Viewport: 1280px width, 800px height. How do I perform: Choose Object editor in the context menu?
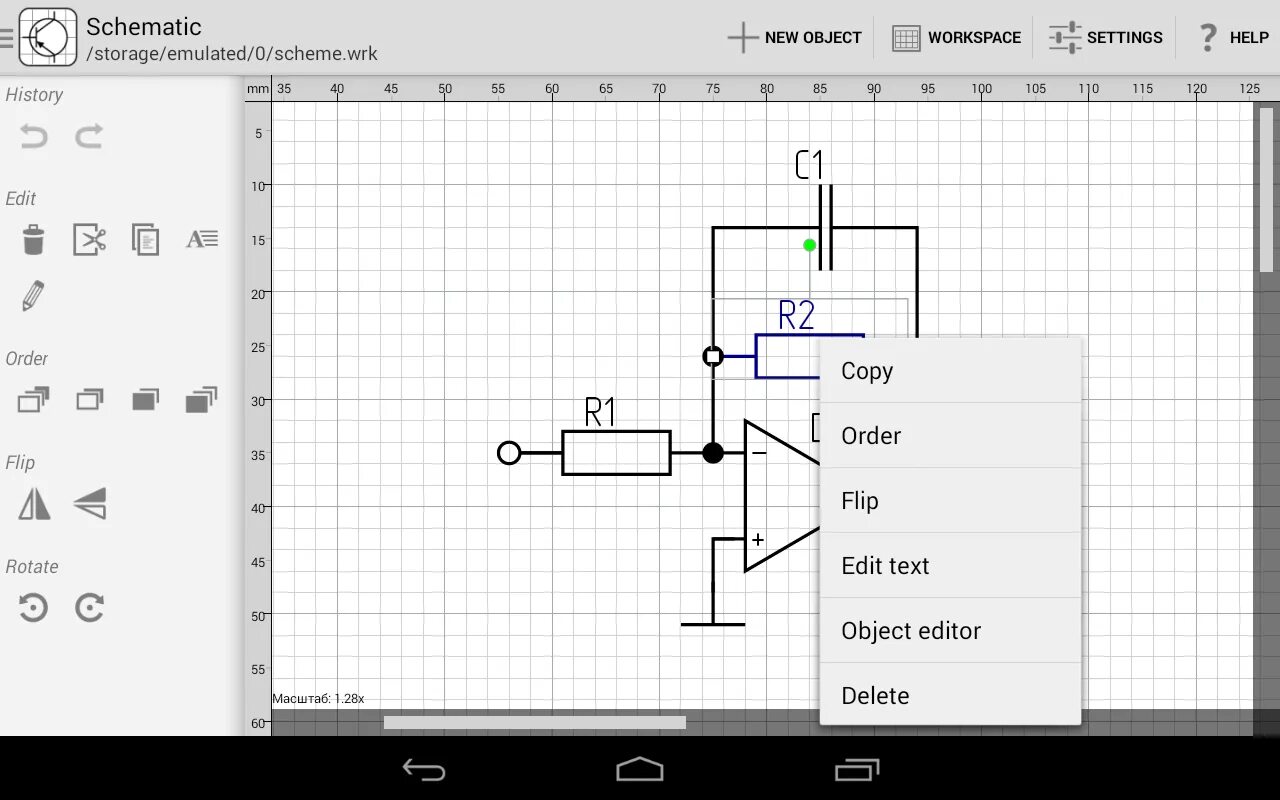coord(950,631)
